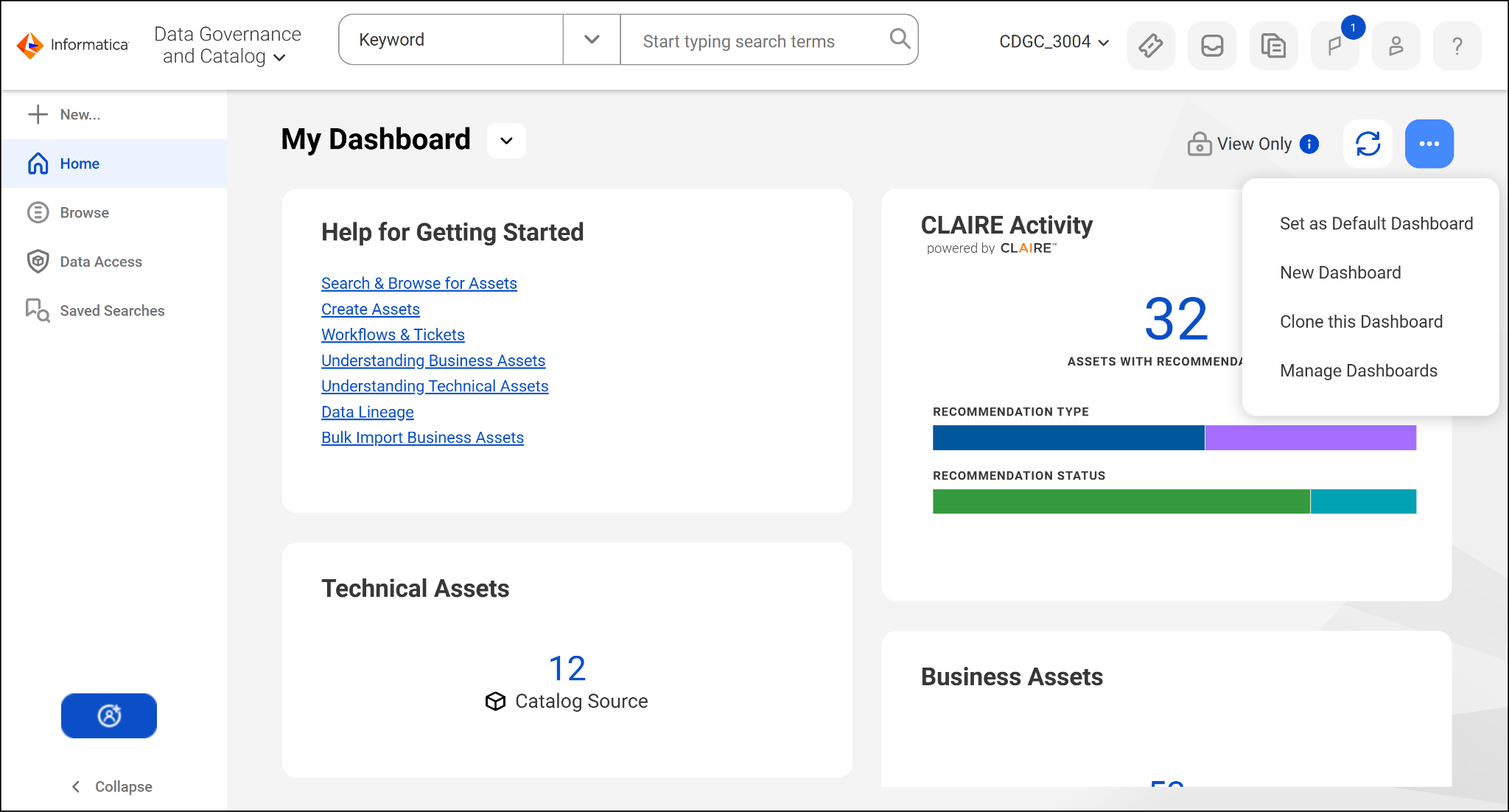Open Browse in sidebar
Viewport: 1509px width, 812px height.
pos(114,213)
